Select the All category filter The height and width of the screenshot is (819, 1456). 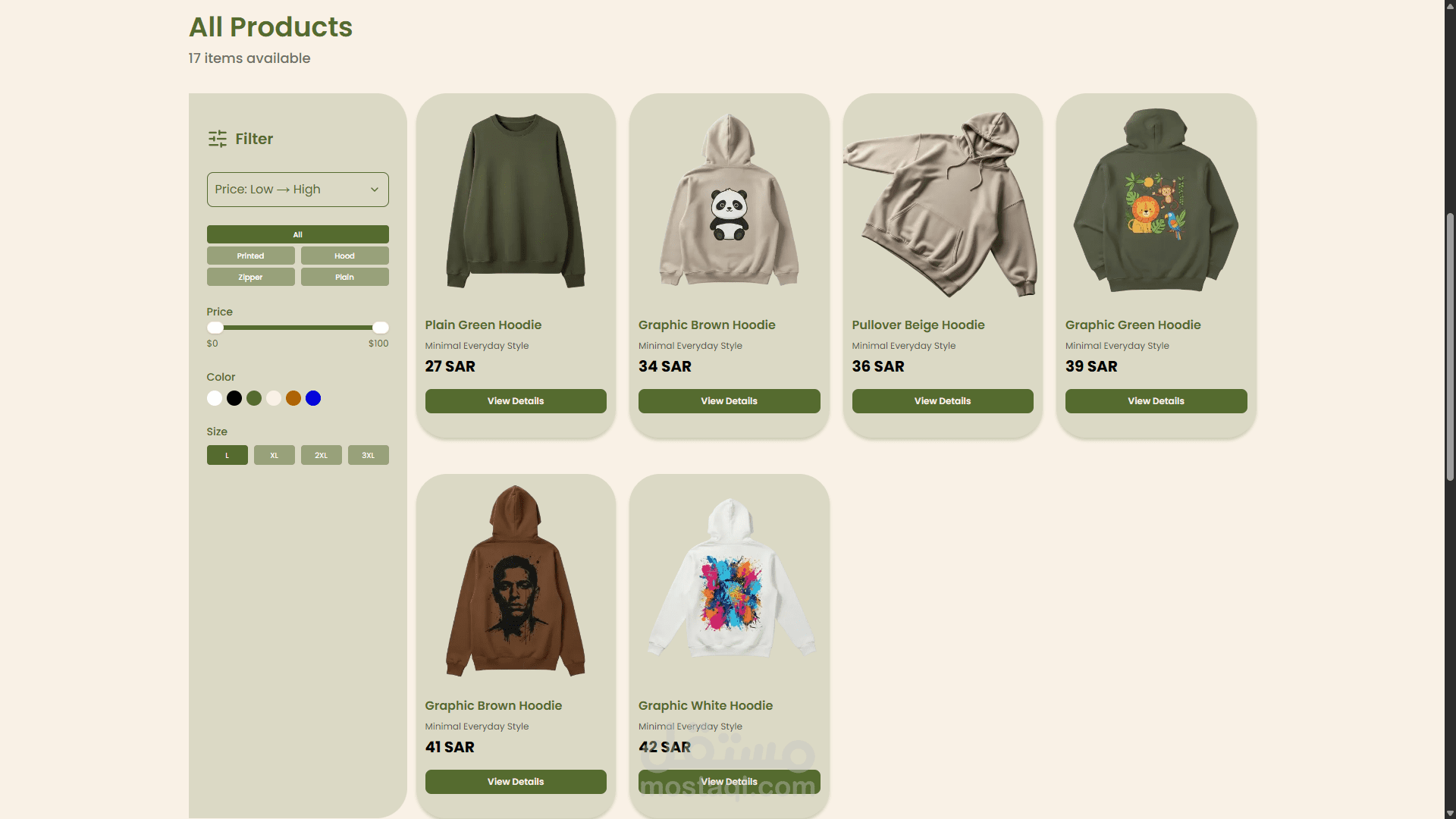[297, 234]
